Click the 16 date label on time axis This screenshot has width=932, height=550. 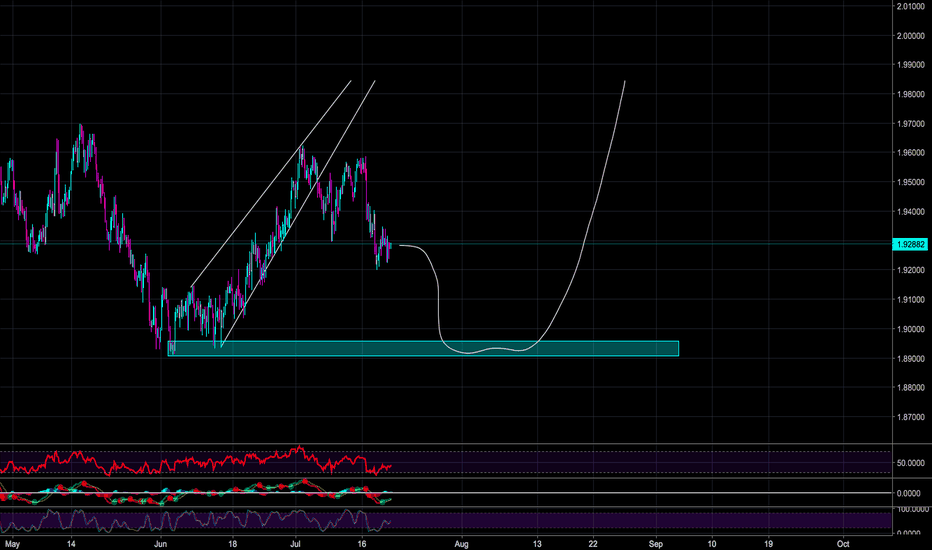click(362, 543)
